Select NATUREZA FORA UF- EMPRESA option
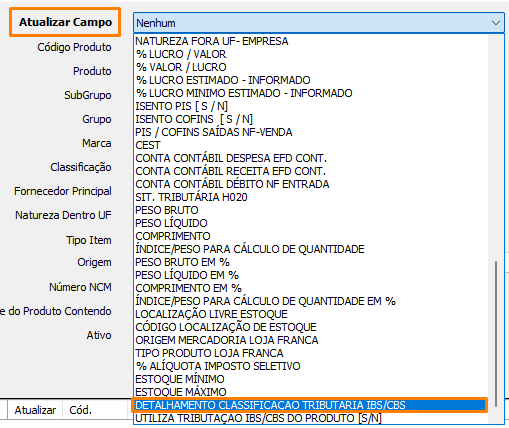 pos(311,41)
